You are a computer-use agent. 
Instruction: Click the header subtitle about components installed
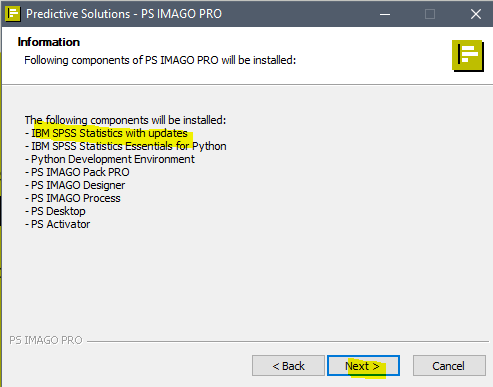click(160, 60)
